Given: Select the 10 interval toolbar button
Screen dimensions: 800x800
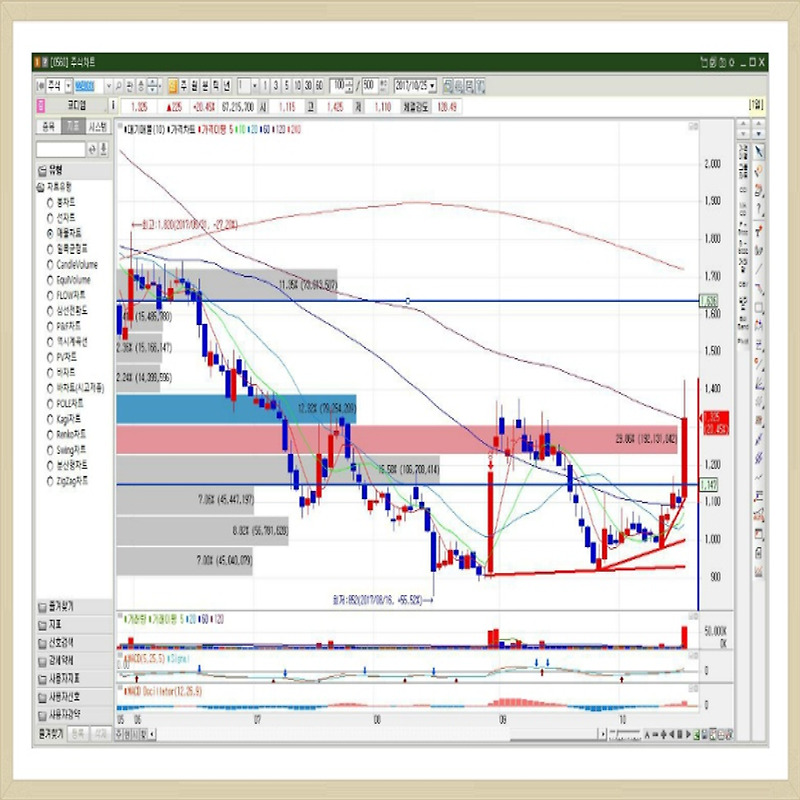Looking at the screenshot, I should [x=297, y=86].
